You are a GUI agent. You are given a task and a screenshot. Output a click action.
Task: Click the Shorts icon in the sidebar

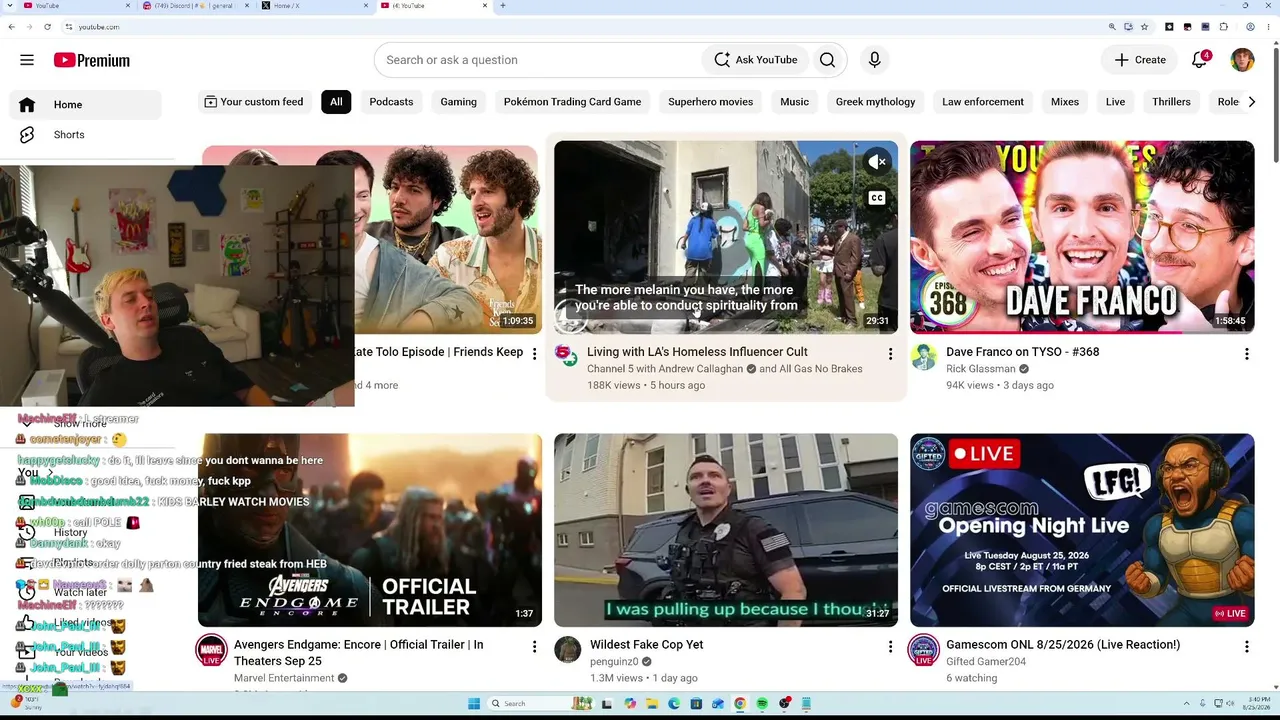click(x=27, y=135)
